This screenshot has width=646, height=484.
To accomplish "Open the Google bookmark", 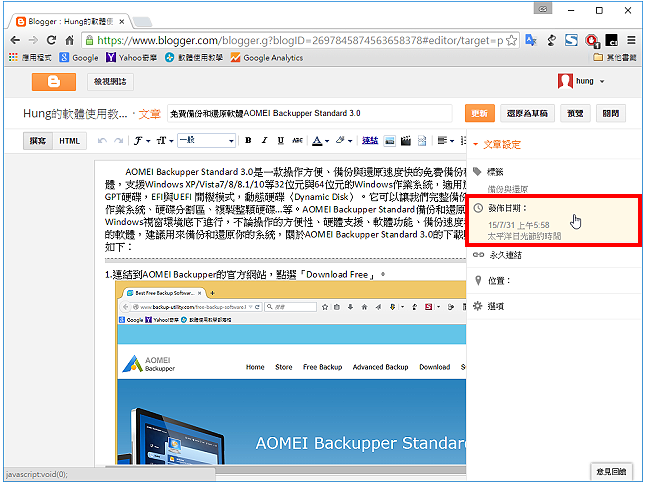I will coord(79,58).
